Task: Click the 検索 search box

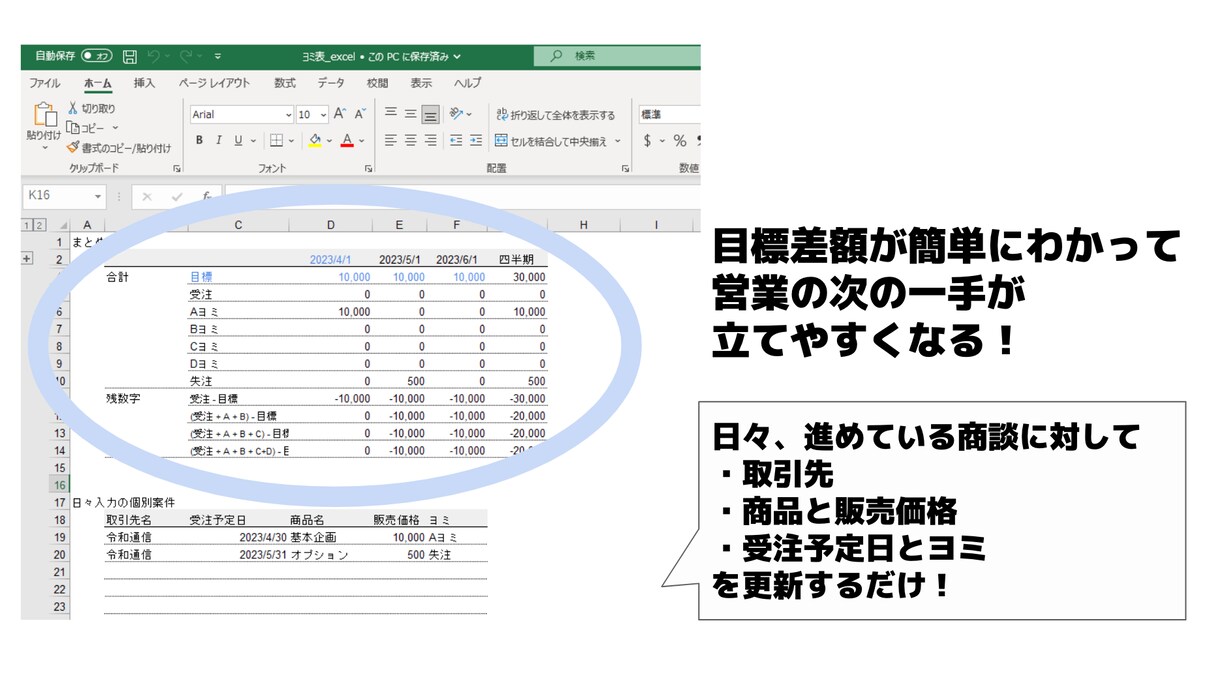Action: (x=617, y=56)
